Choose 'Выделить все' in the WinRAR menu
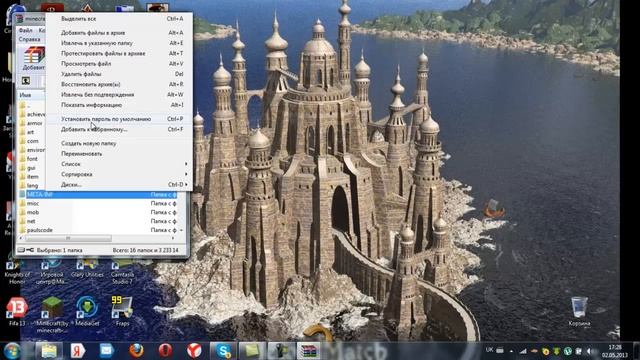This screenshot has width=640, height=360. [x=119, y=19]
